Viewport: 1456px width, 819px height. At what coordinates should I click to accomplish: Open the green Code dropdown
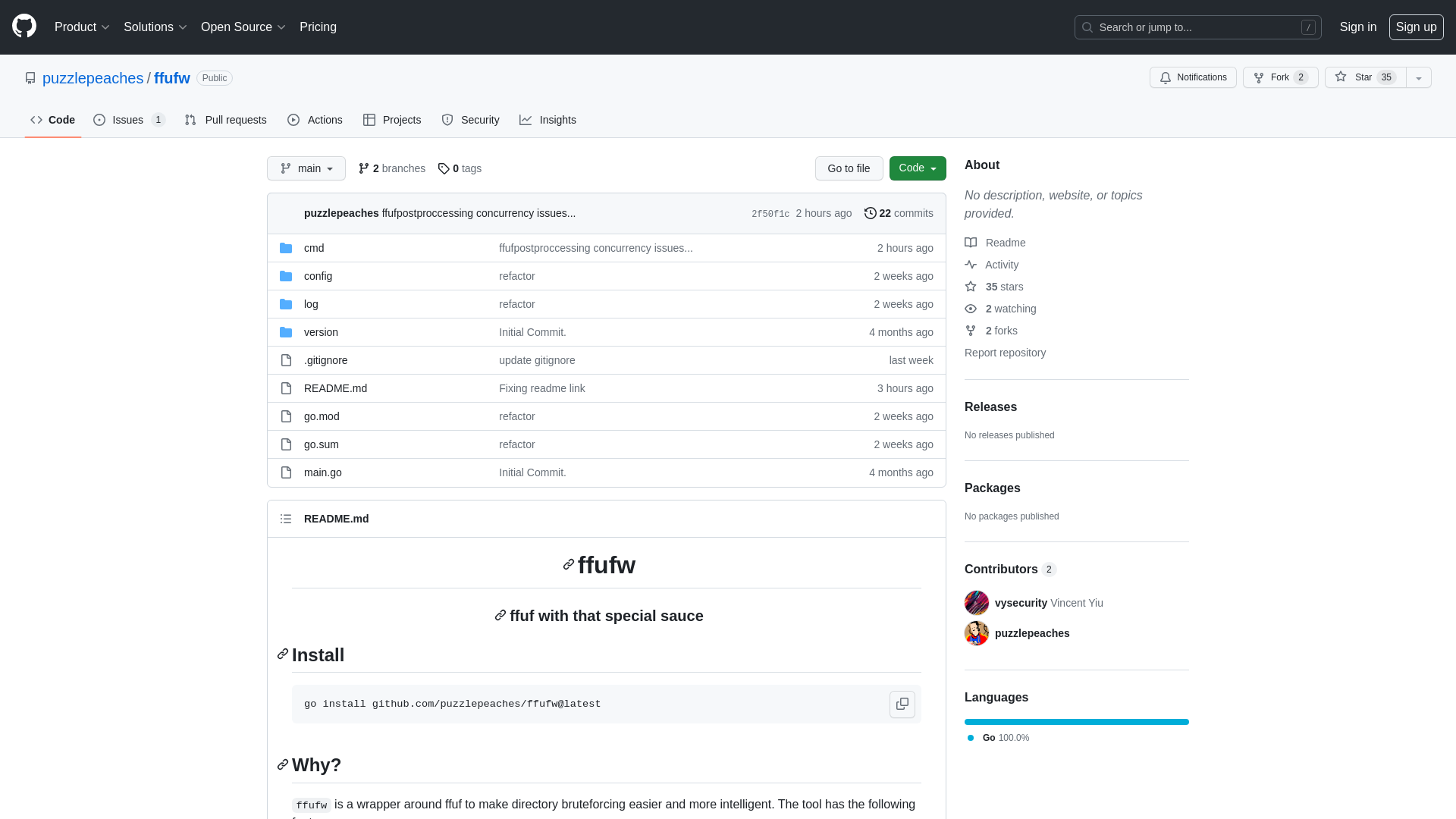(918, 168)
